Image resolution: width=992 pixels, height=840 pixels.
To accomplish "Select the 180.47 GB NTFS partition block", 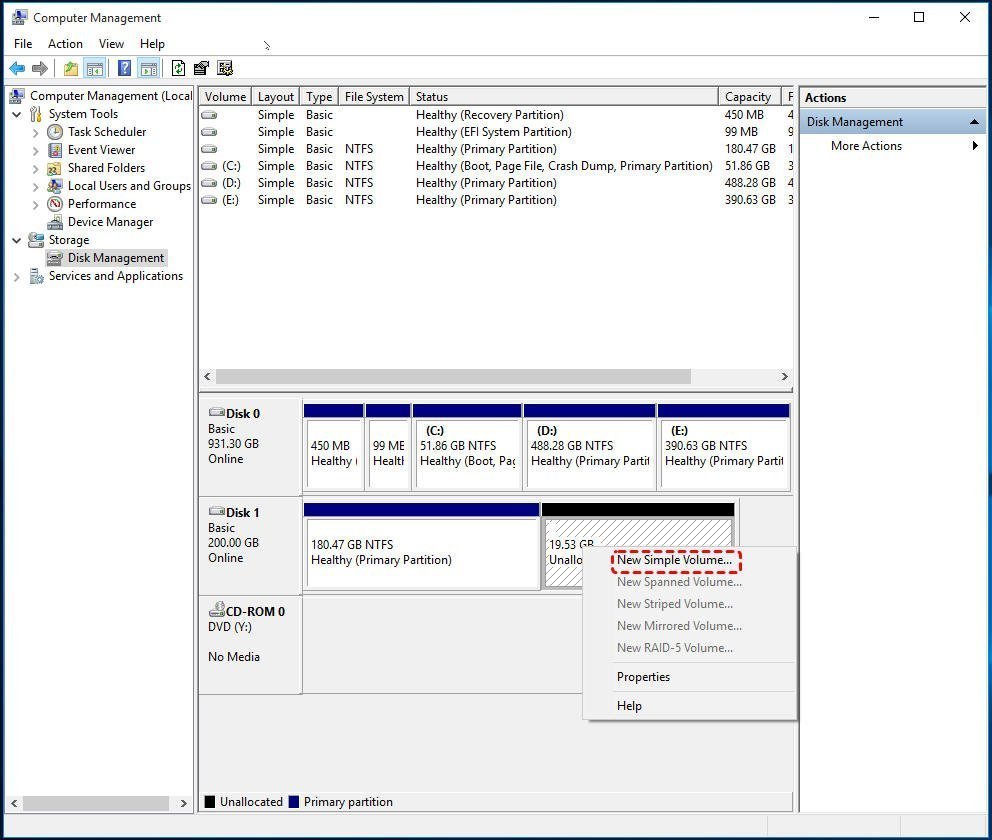I will point(421,552).
